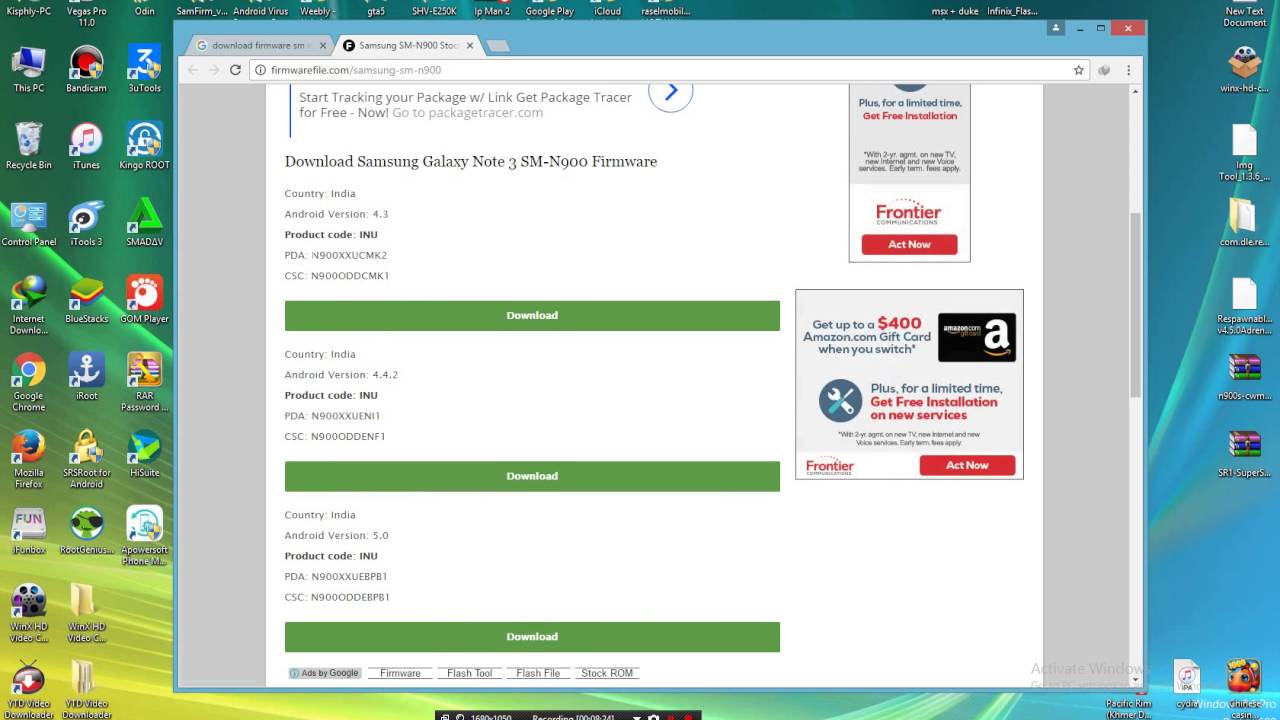Image resolution: width=1280 pixels, height=720 pixels.
Task: Launch Mozilla Firefox desktop shortcut
Action: [x=28, y=459]
